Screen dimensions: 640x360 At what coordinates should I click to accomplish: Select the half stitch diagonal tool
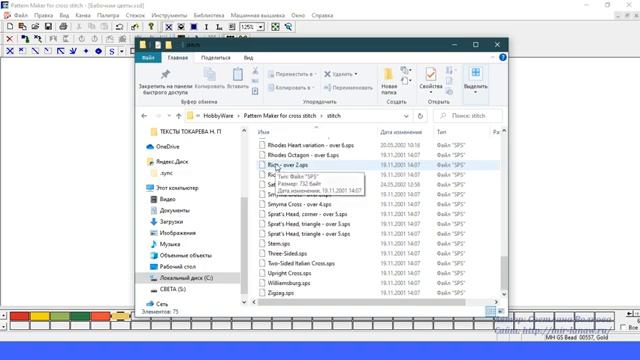click(x=35, y=51)
